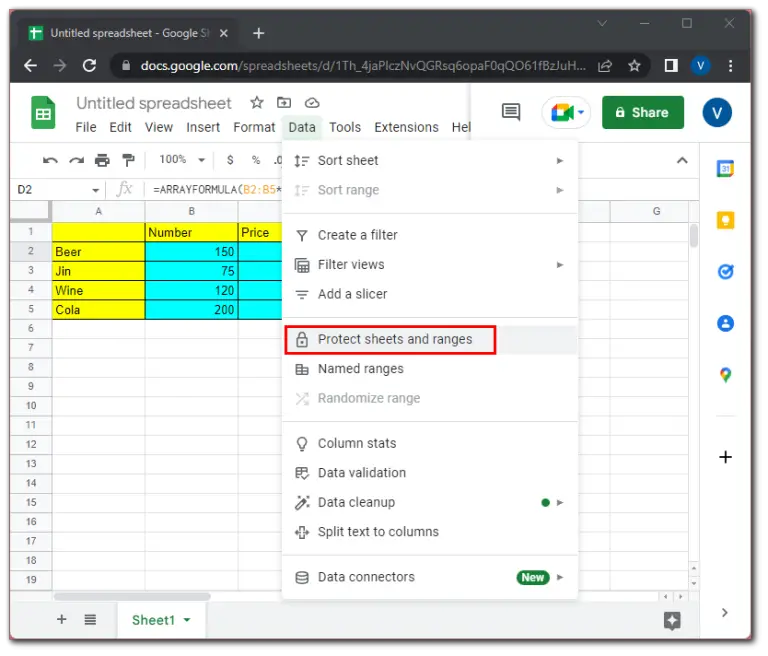Format as percent

pos(256,160)
